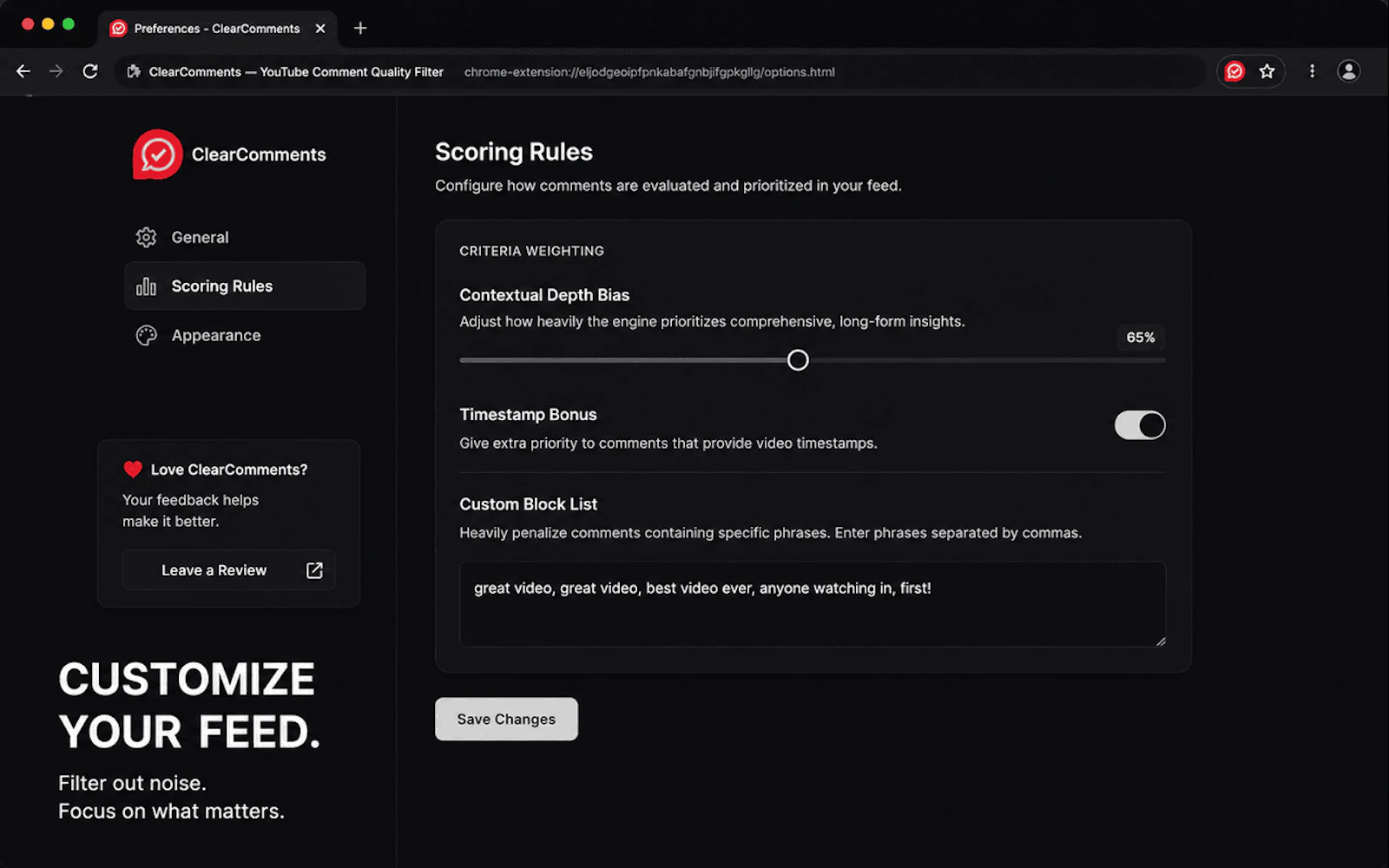Click the Save Changes button

click(506, 719)
